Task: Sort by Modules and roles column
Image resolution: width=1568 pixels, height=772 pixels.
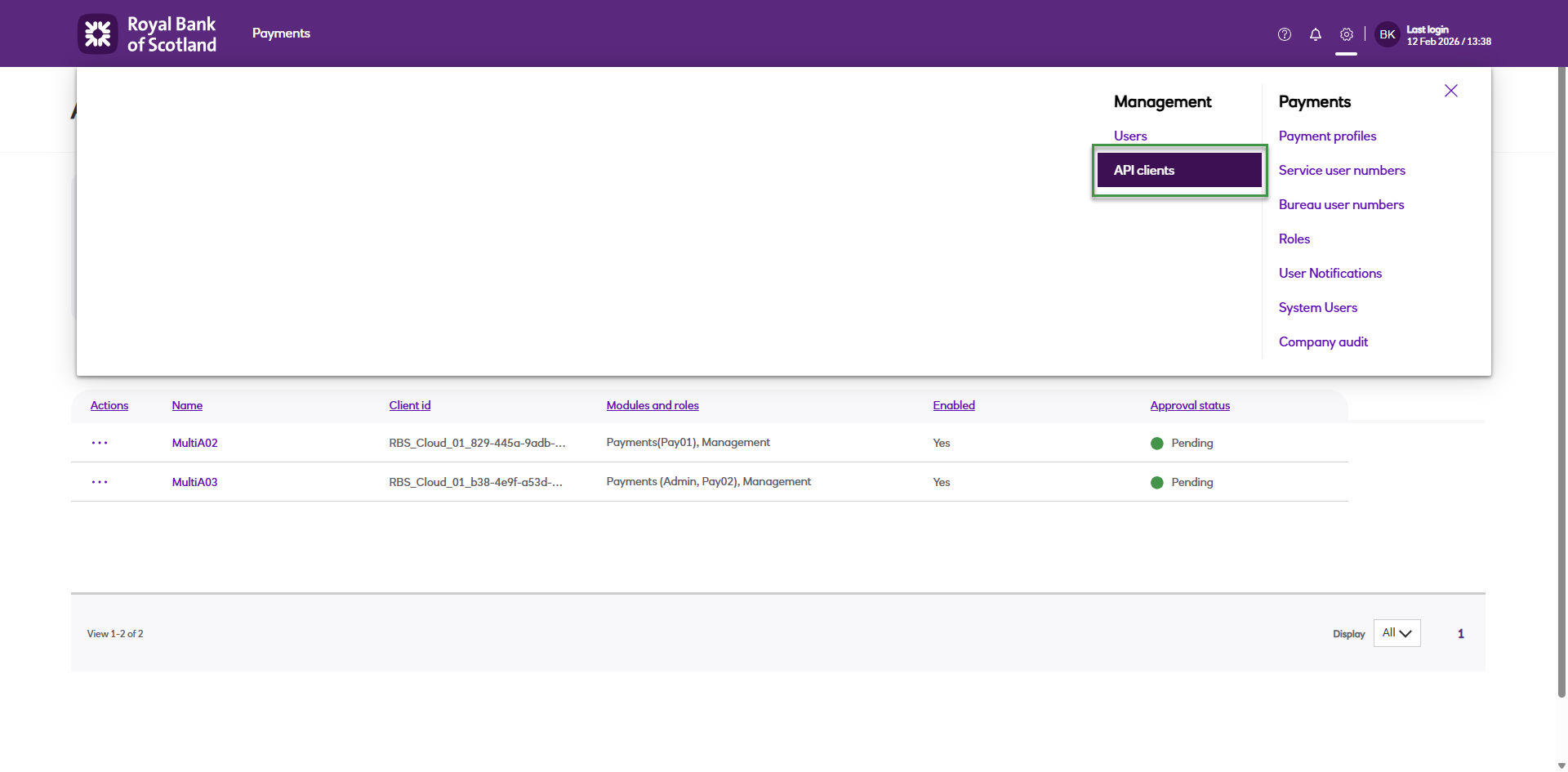Action: 653,405
